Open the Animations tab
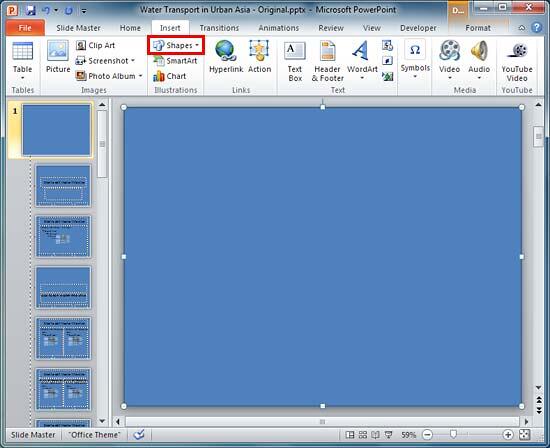The height and width of the screenshot is (448, 550). click(x=279, y=28)
